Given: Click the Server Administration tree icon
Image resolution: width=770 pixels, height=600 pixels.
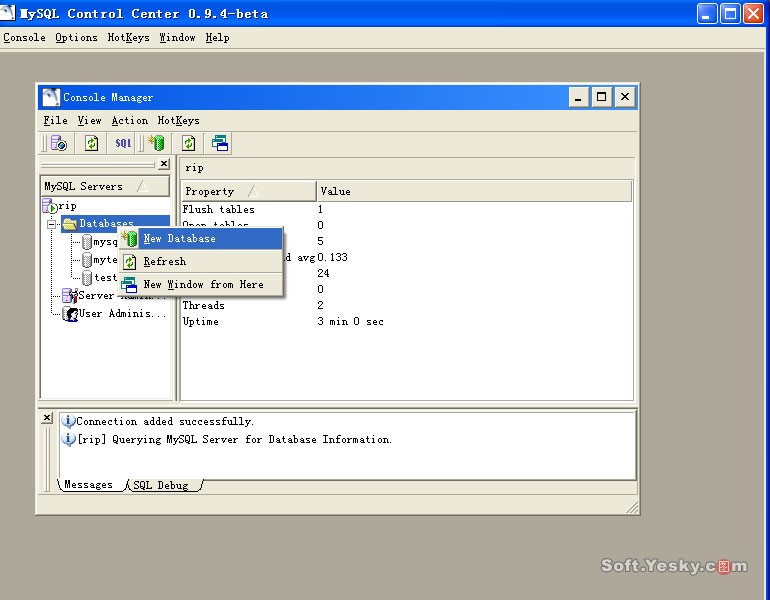Looking at the screenshot, I should [70, 296].
